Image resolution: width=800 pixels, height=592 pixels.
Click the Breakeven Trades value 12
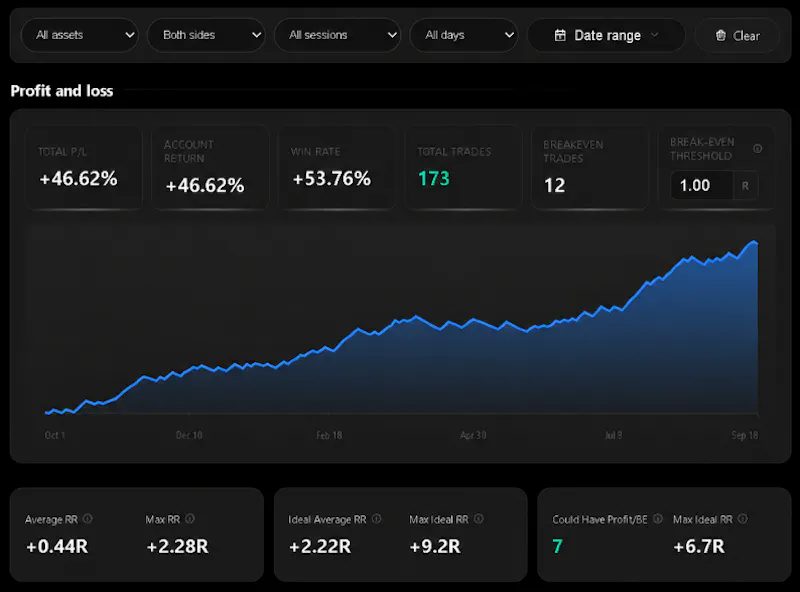[x=555, y=185]
